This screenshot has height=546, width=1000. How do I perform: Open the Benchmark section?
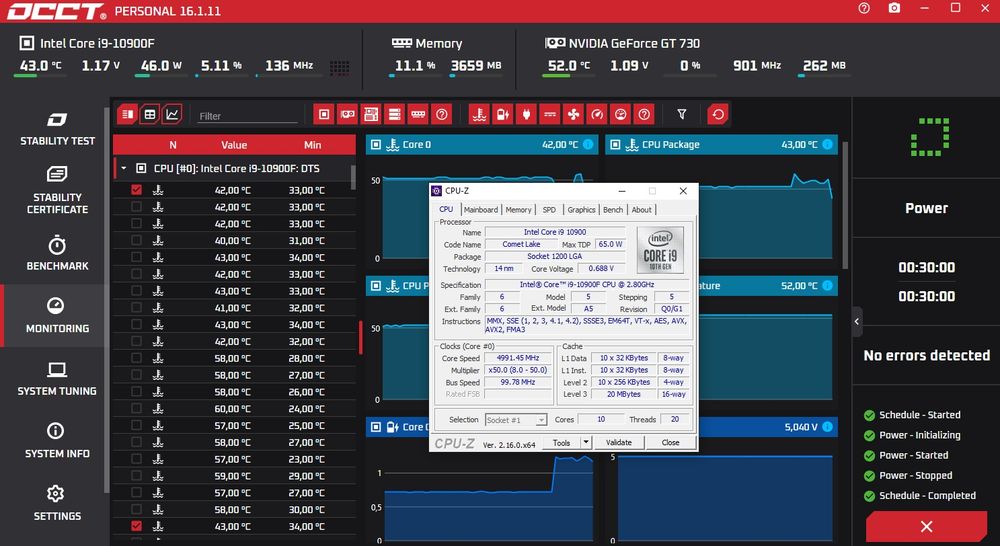click(57, 254)
